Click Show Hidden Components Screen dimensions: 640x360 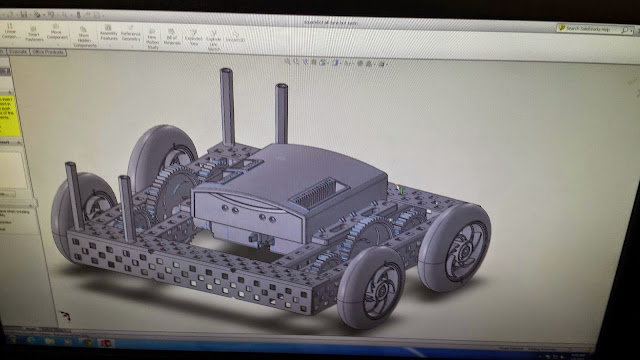(x=84, y=38)
